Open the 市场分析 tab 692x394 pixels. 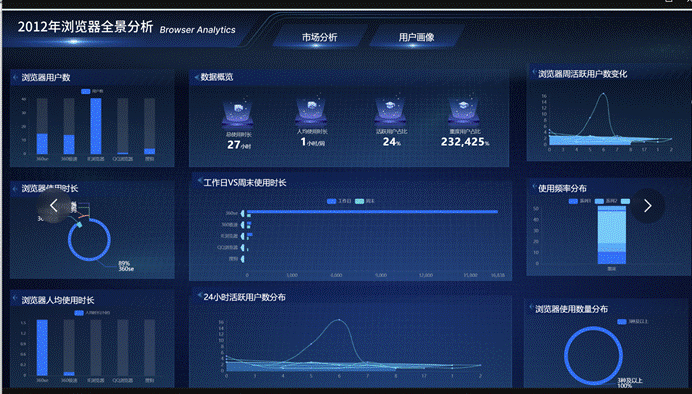point(320,37)
